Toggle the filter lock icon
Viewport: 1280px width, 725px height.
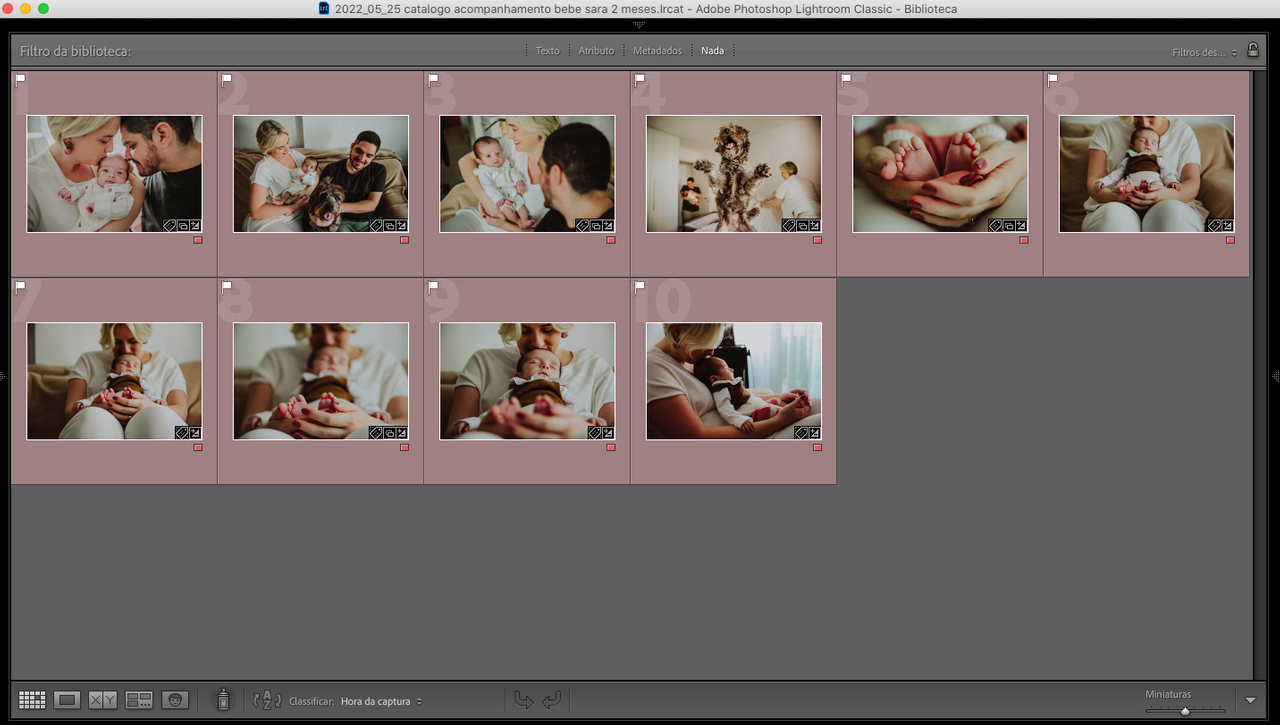[x=1253, y=50]
